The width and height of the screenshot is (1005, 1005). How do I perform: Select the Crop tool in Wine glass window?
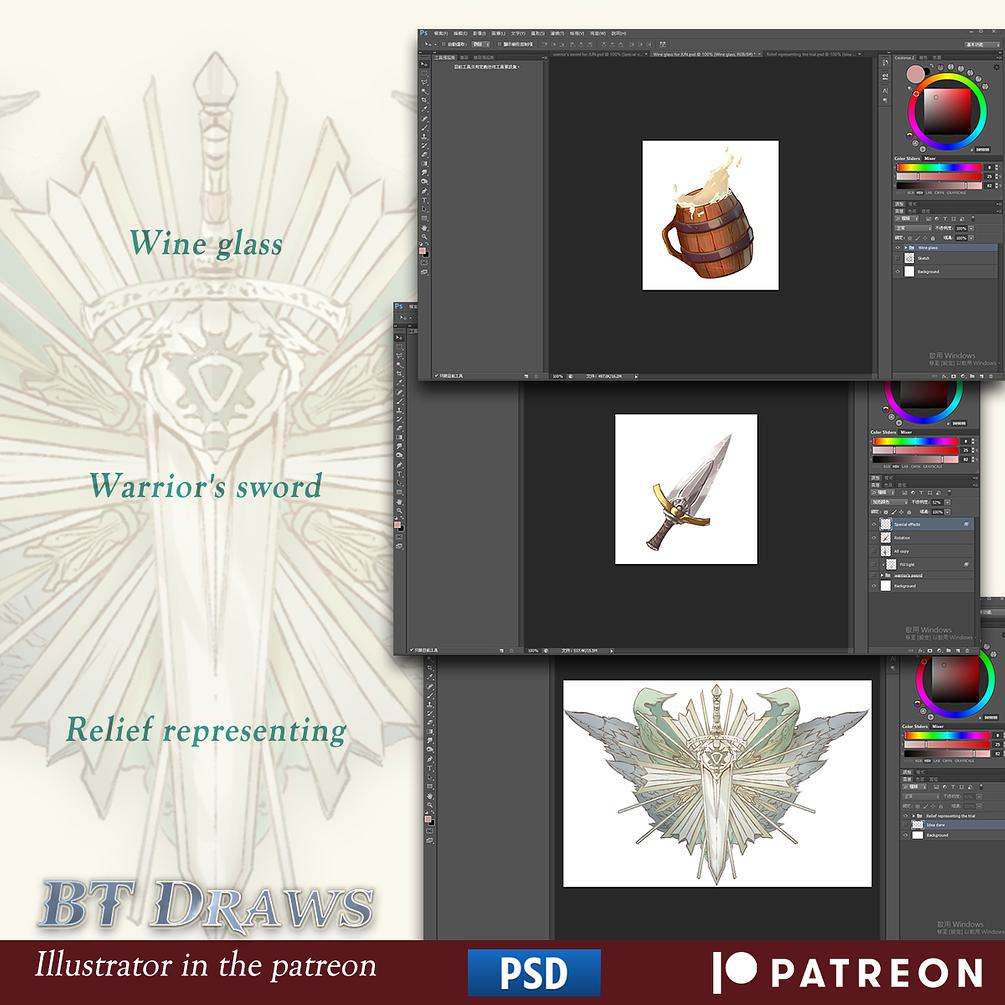(x=424, y=99)
